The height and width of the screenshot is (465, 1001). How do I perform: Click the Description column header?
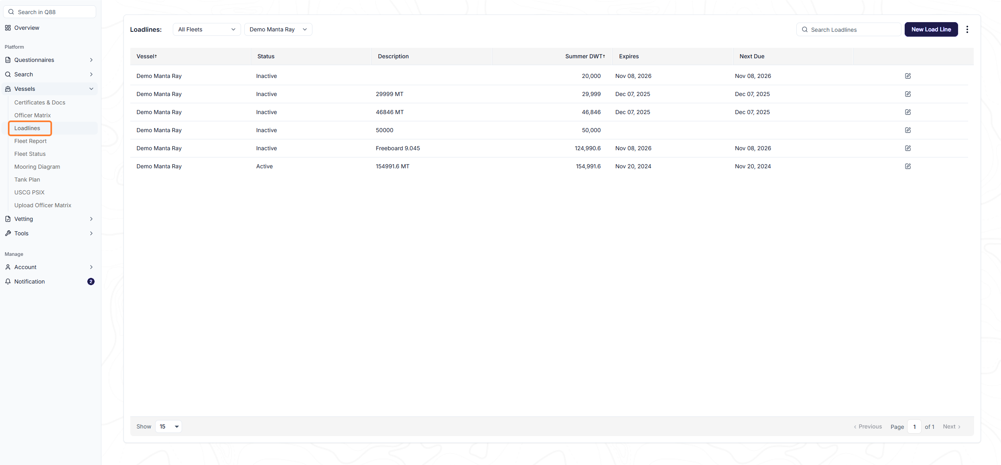coord(393,56)
